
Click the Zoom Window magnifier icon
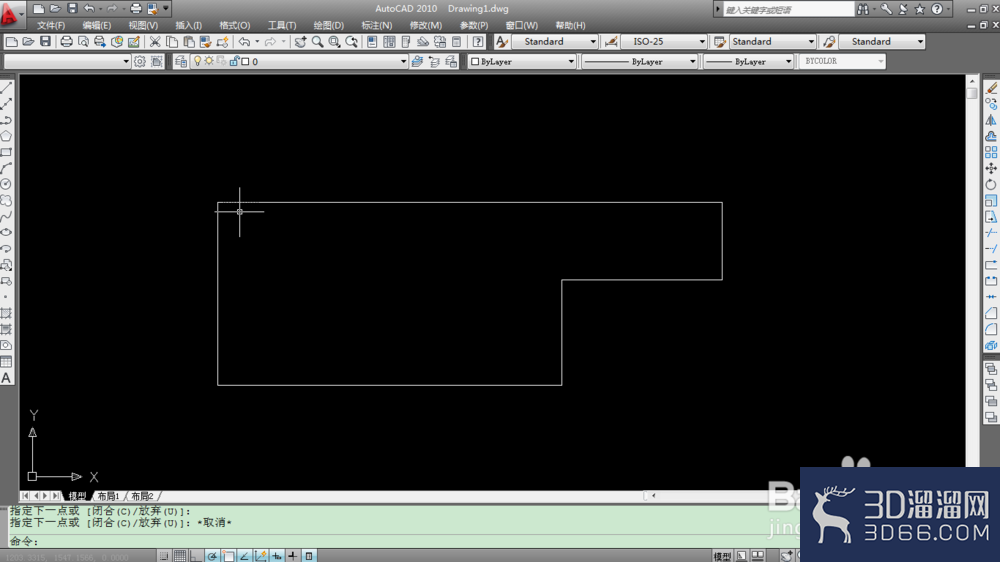(x=334, y=42)
